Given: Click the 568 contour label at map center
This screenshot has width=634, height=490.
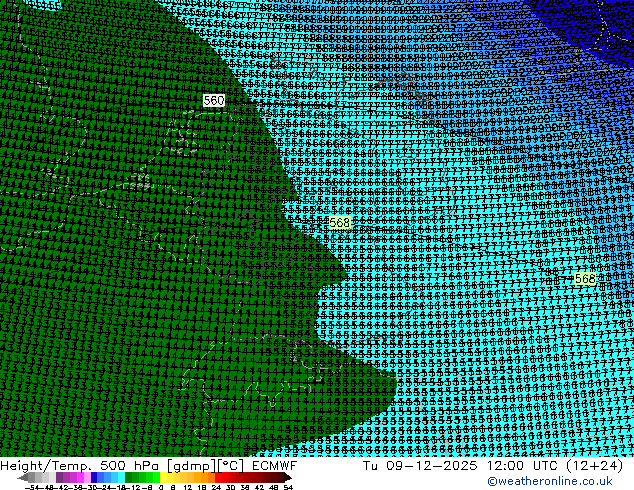Looking at the screenshot, I should pyautogui.click(x=340, y=223).
